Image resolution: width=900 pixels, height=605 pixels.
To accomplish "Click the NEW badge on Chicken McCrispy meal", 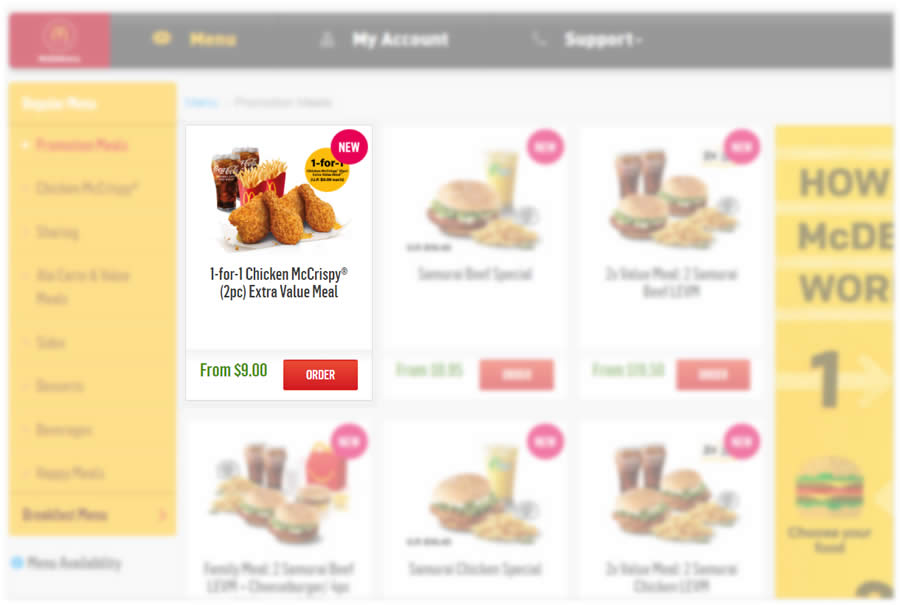I will click(348, 147).
